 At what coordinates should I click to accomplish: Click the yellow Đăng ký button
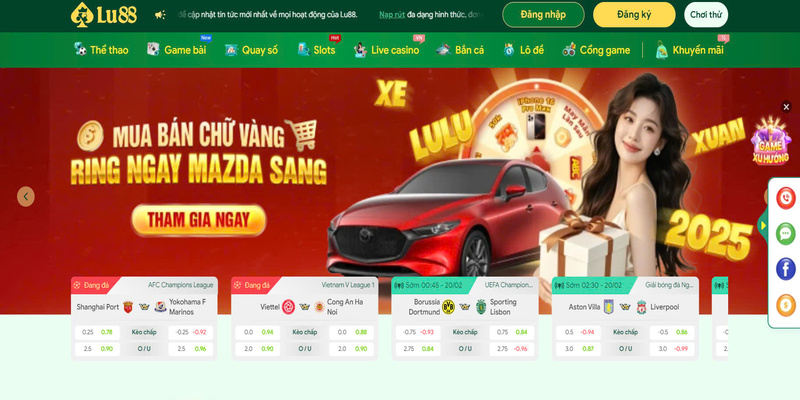[634, 15]
